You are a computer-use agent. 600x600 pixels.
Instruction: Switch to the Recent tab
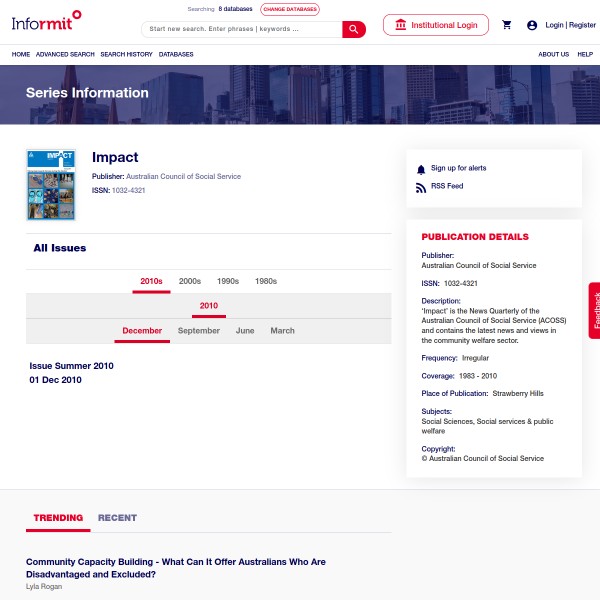(x=117, y=518)
